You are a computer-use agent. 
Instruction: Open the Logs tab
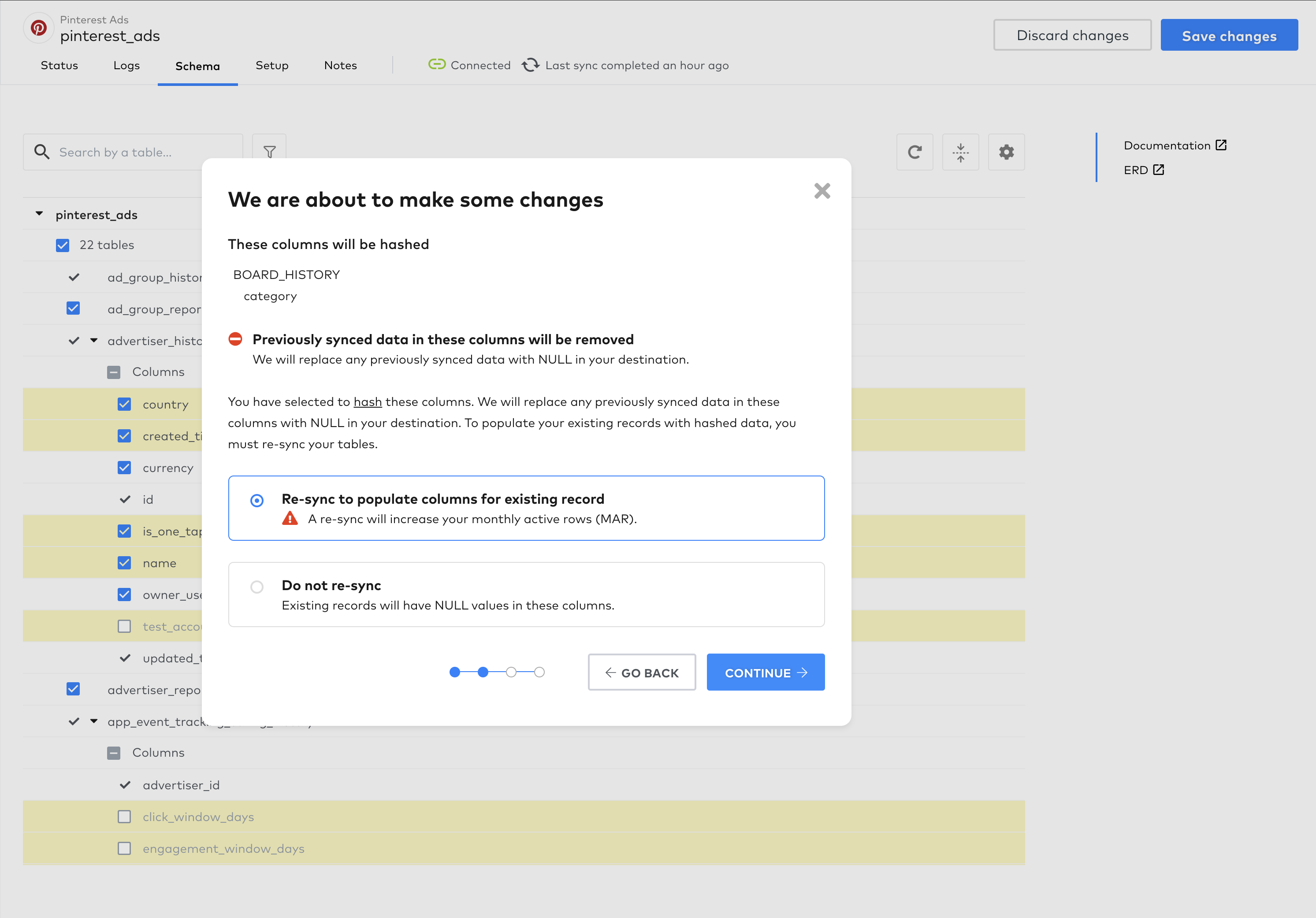126,65
